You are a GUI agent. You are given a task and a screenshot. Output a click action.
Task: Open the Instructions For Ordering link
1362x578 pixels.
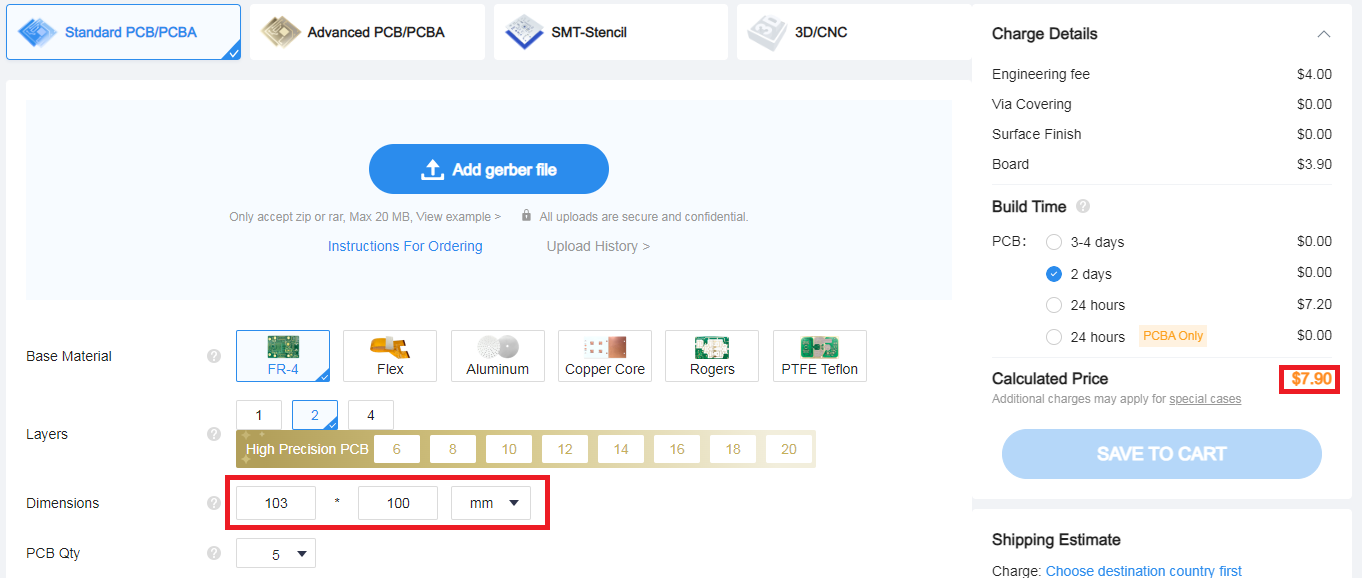(x=405, y=246)
